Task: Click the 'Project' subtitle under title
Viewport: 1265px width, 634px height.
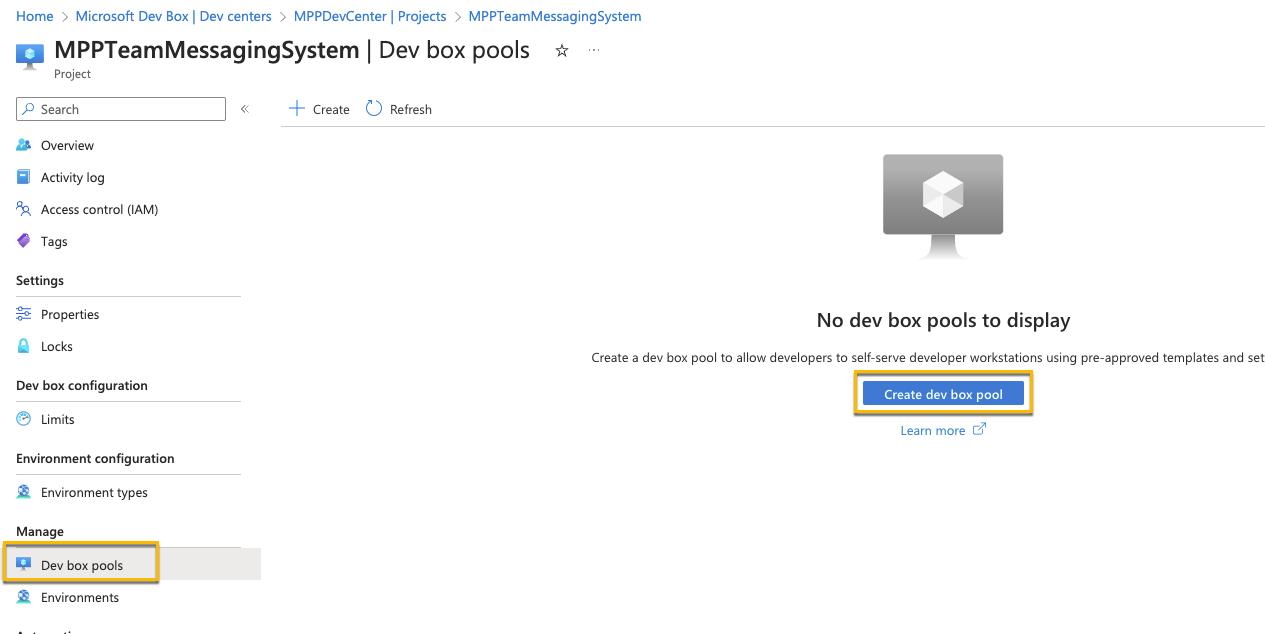Action: coord(72,74)
